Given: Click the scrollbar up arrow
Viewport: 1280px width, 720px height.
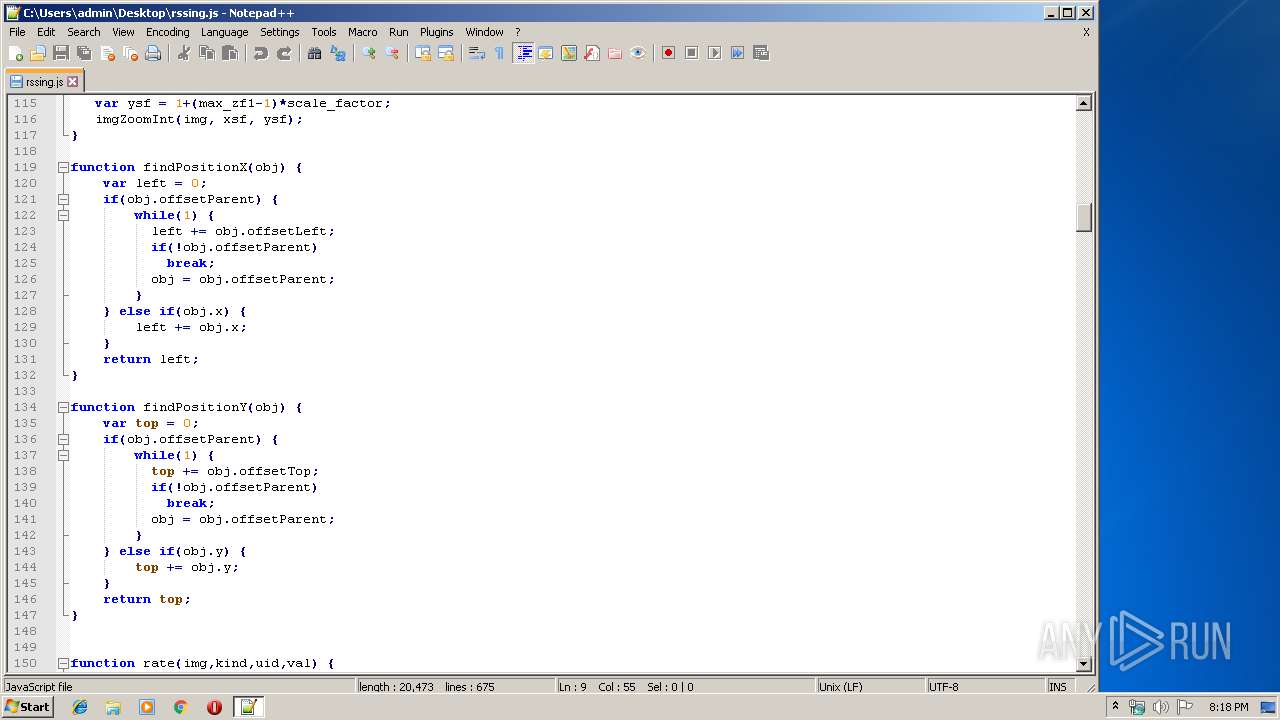Looking at the screenshot, I should [1083, 103].
